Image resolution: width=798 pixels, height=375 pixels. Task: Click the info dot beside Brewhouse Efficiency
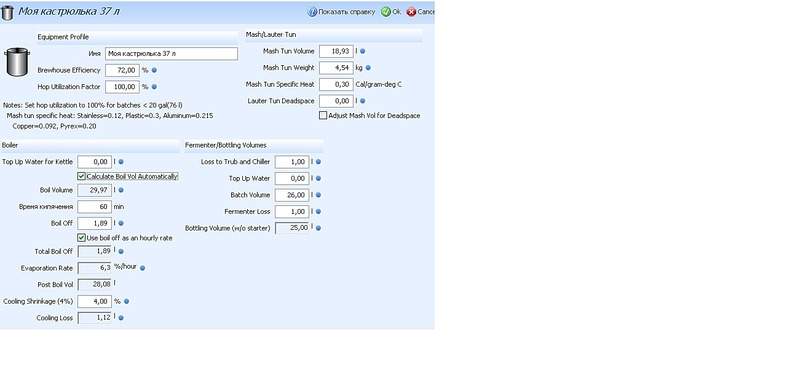[154, 70]
